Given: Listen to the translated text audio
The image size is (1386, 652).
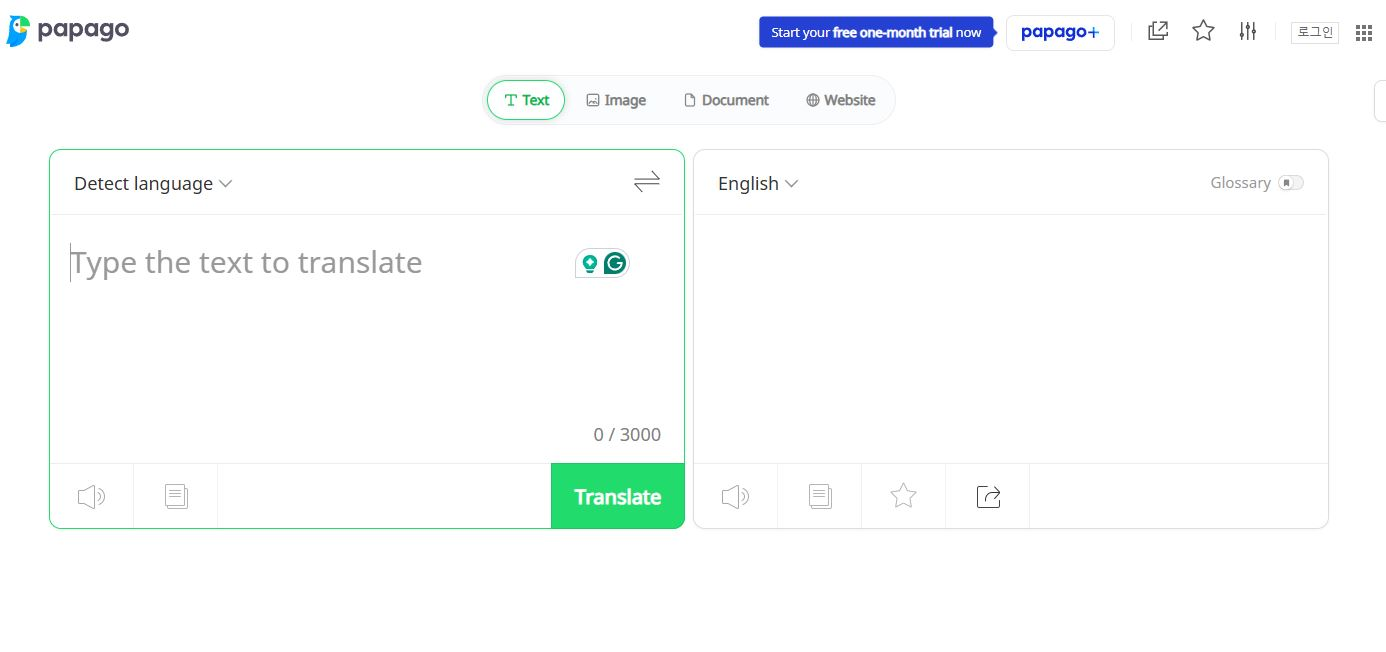Looking at the screenshot, I should [735, 496].
